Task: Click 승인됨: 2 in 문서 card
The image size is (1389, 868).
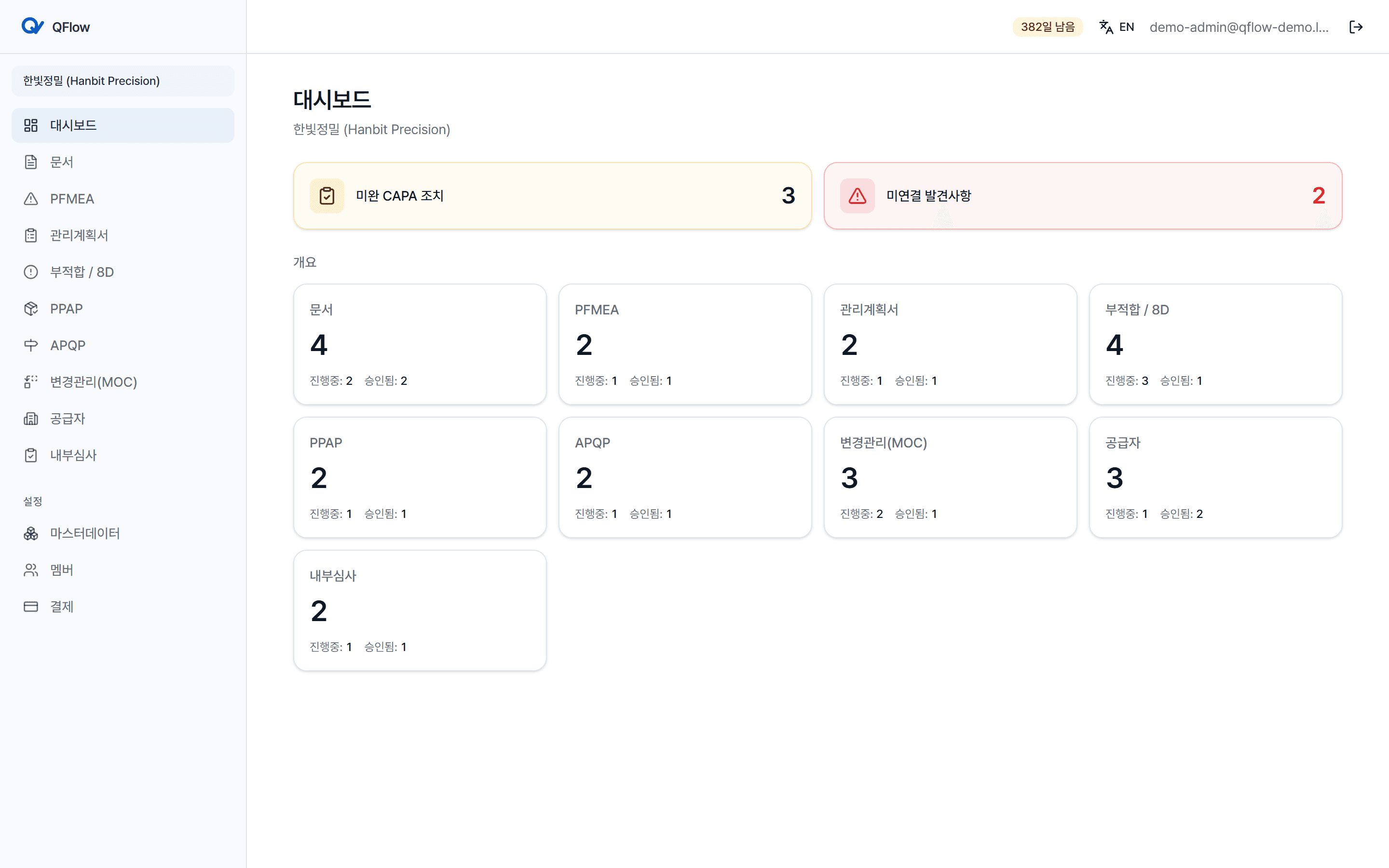Action: tap(386, 380)
